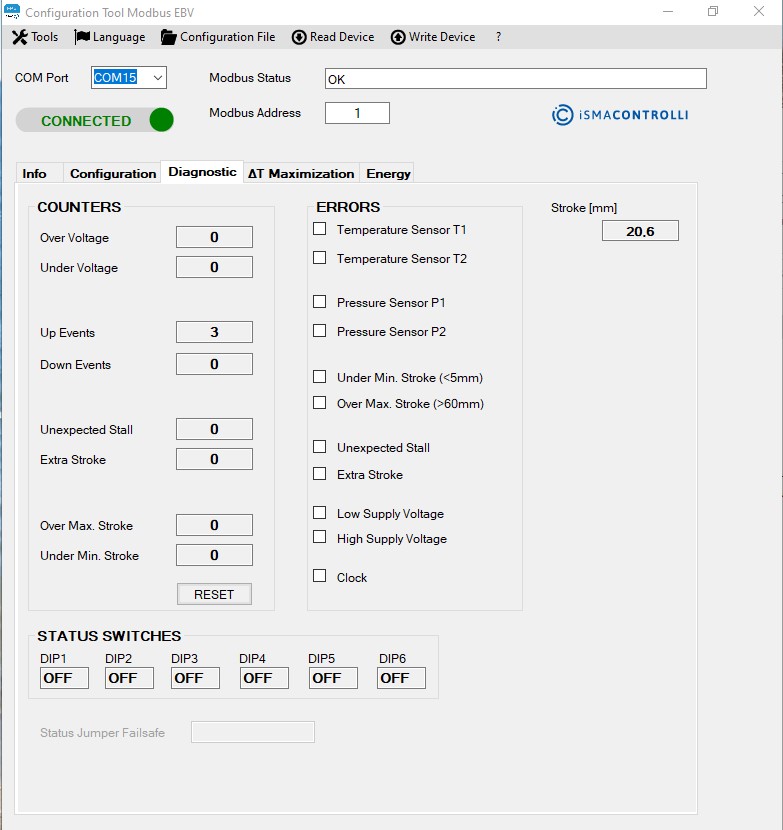The width and height of the screenshot is (783, 830).
Task: Open Configuration File folder icon
Action: point(169,37)
